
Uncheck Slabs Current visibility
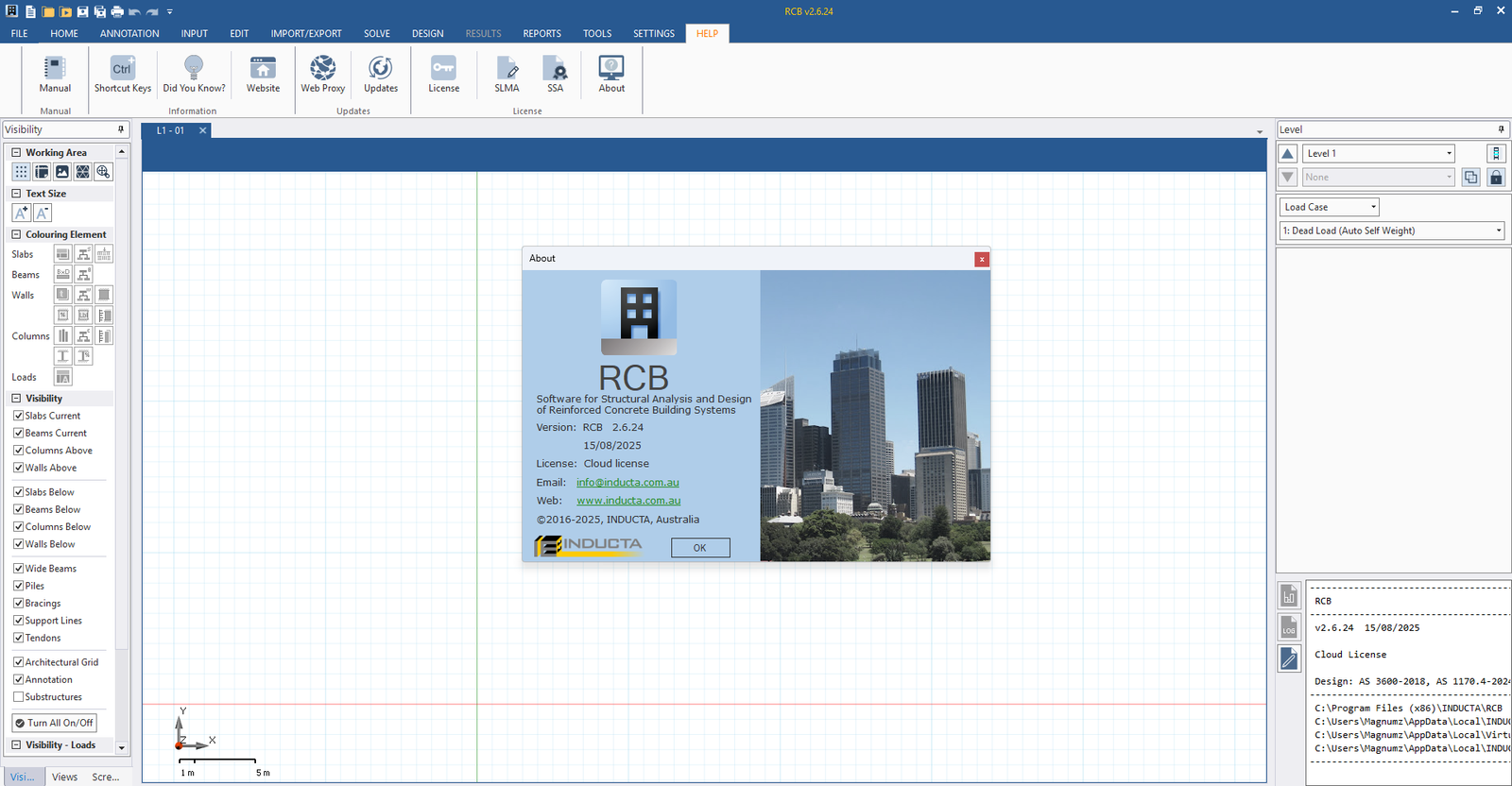click(x=18, y=416)
